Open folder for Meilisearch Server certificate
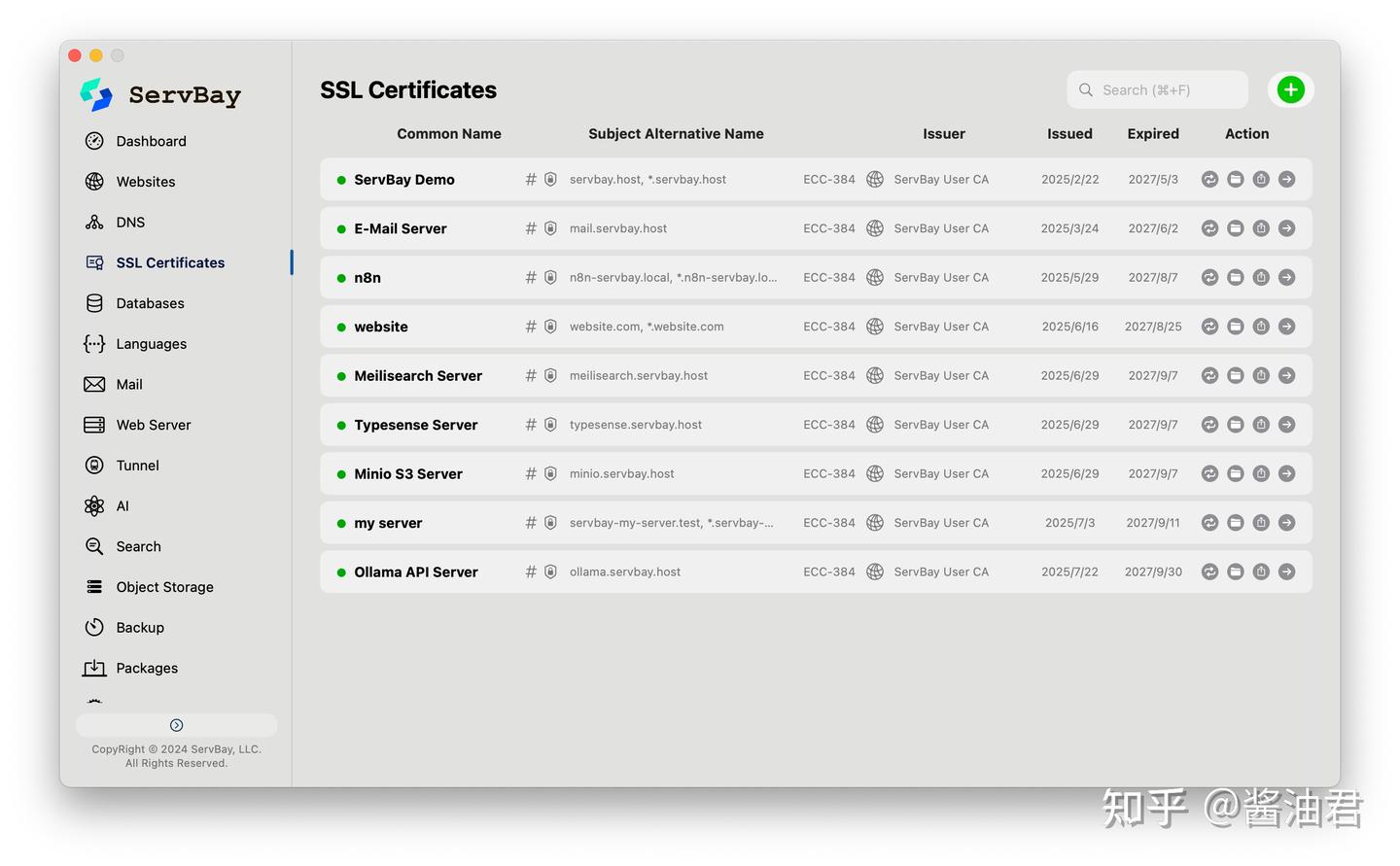Screen dimensions: 1400x866 point(1235,375)
